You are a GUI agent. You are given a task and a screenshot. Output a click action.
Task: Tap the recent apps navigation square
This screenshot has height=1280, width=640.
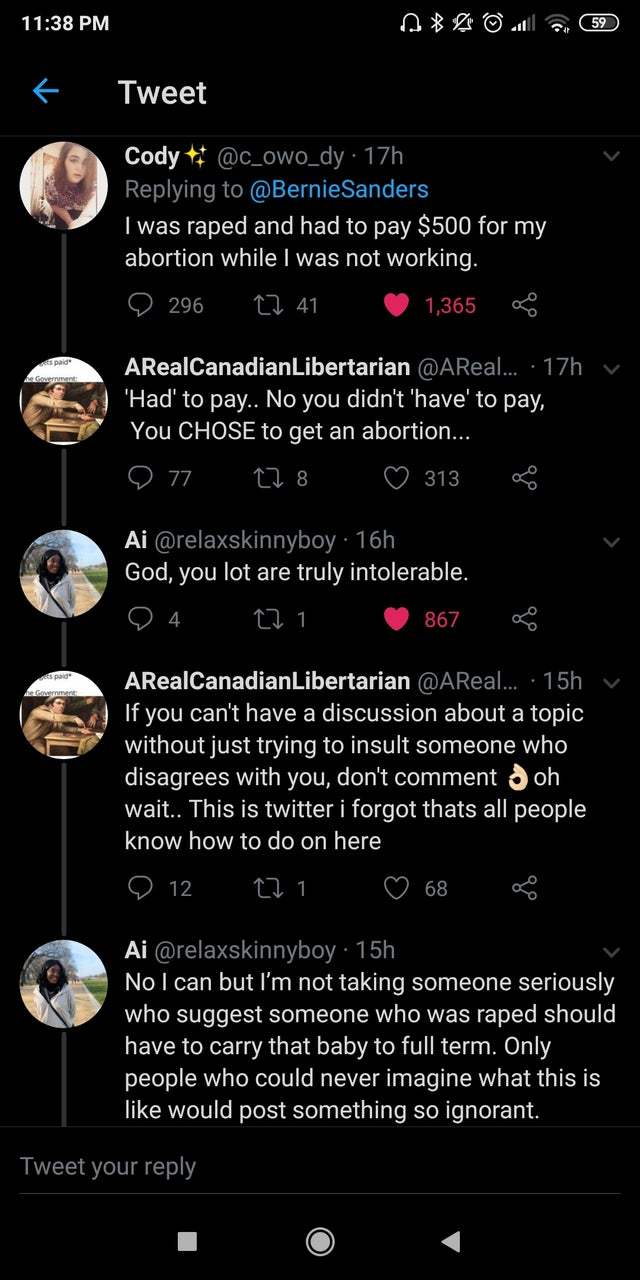[189, 1240]
